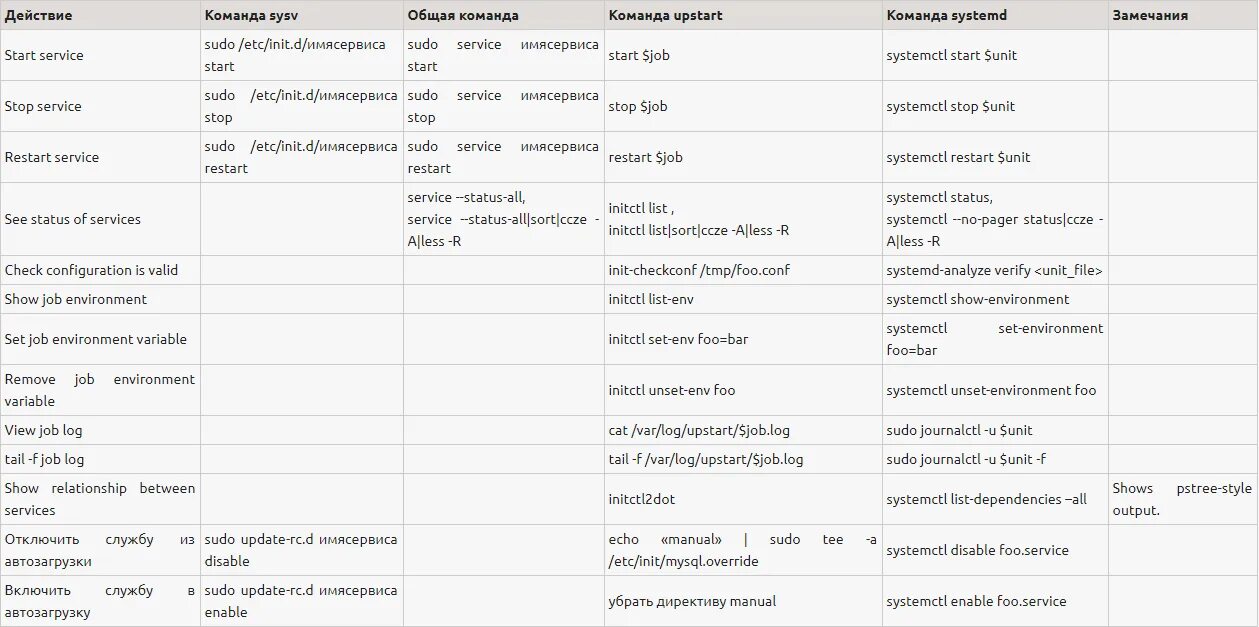Screen dimensions: 1259x627
Task: Select the 'systemctl disable foo.service' cell
Action: [x=977, y=550]
